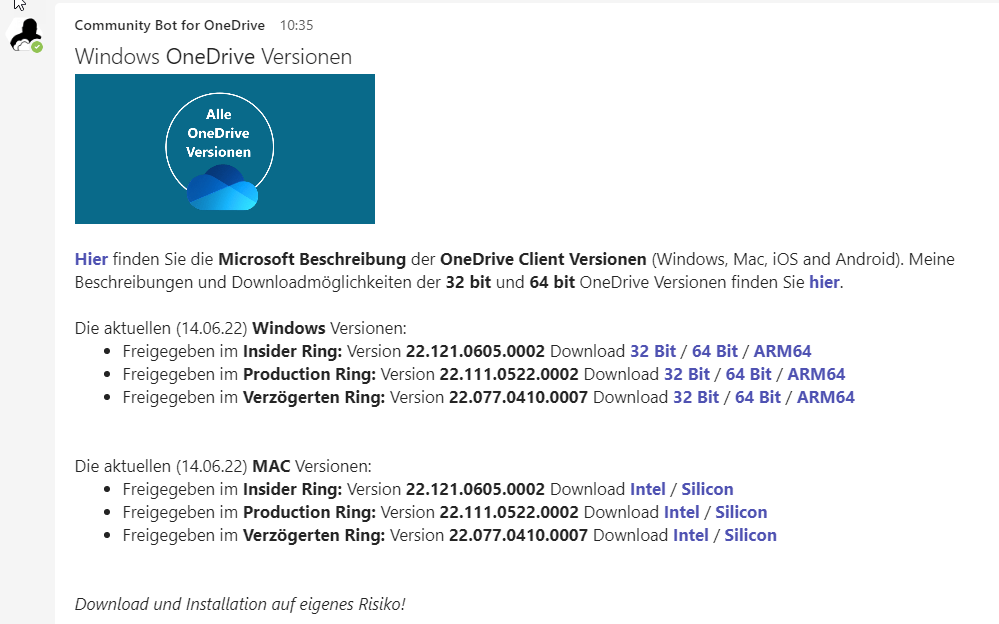Download Windows Insider Ring ARM64
Viewport: 999px width, 624px height.
[782, 351]
